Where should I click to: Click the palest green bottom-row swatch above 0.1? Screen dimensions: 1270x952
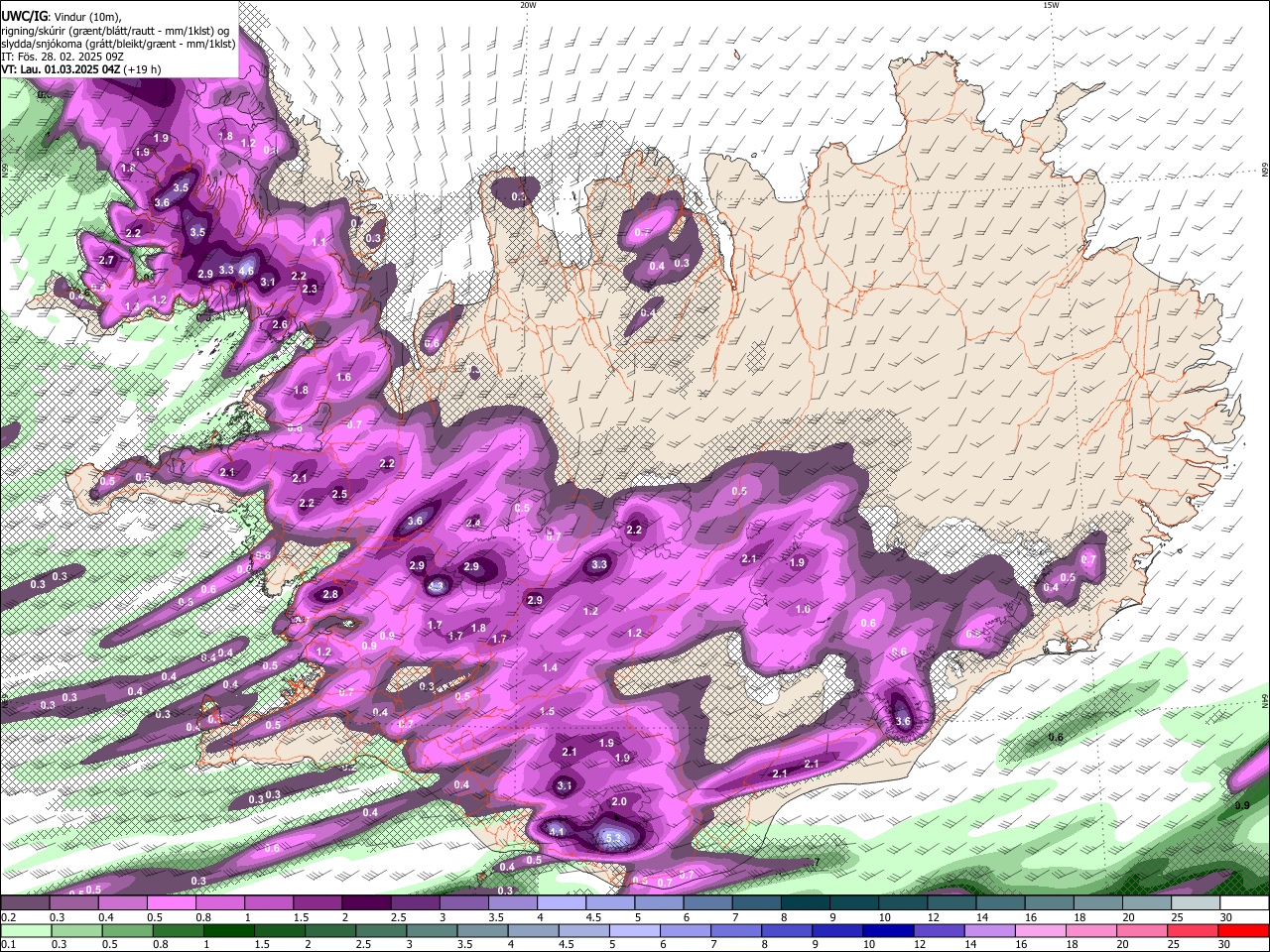[25, 931]
